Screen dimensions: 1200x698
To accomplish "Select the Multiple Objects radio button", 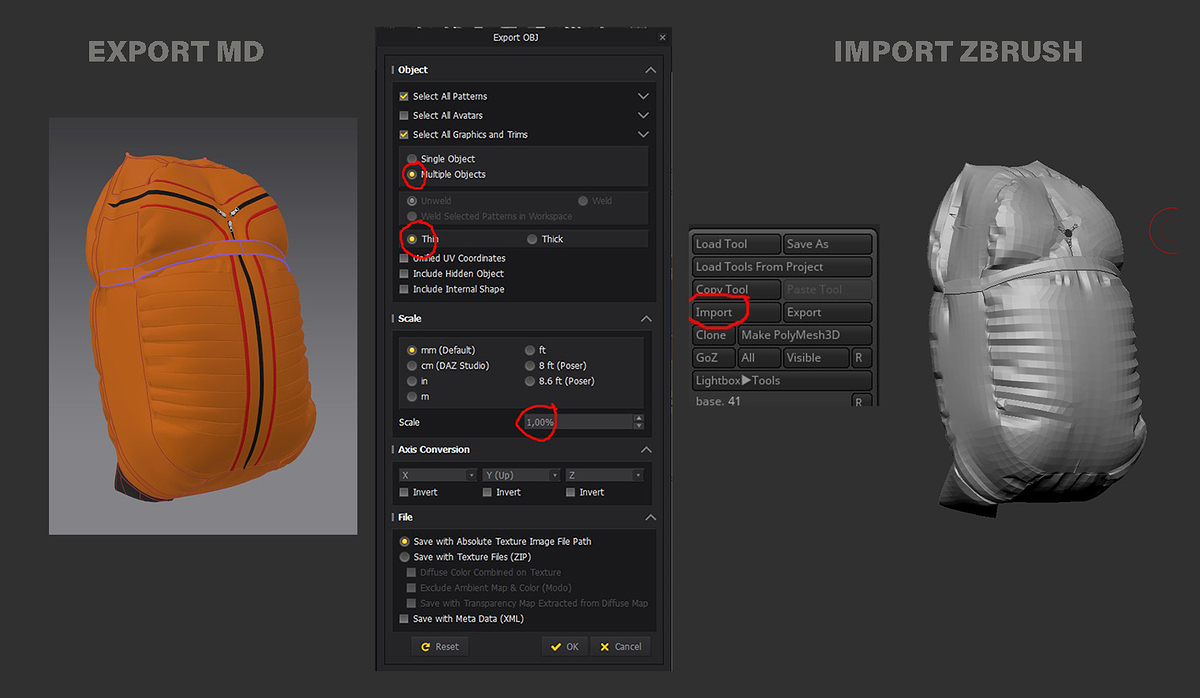I will [411, 175].
